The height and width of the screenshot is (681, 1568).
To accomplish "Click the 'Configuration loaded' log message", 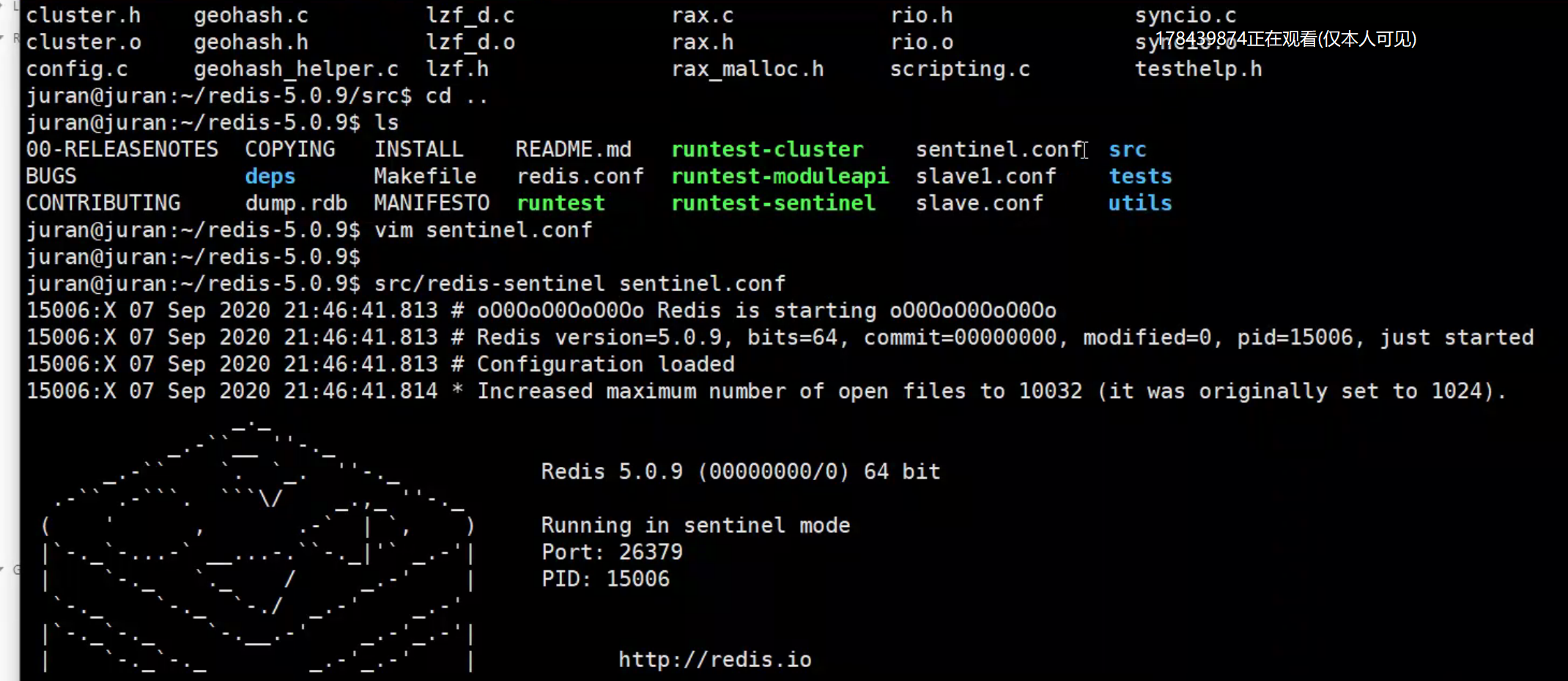I will pos(606,364).
